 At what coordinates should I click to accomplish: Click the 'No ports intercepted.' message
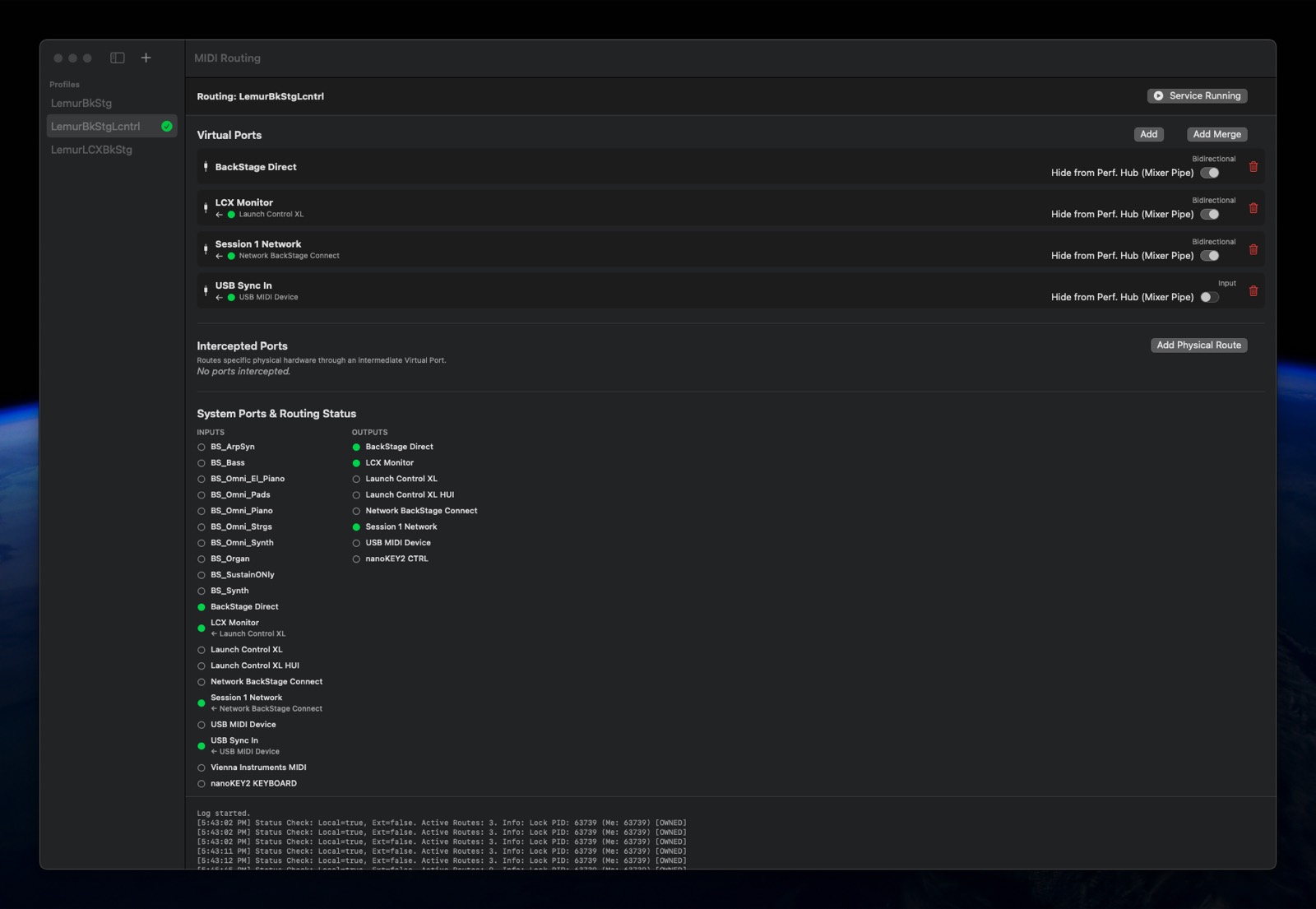click(x=243, y=372)
